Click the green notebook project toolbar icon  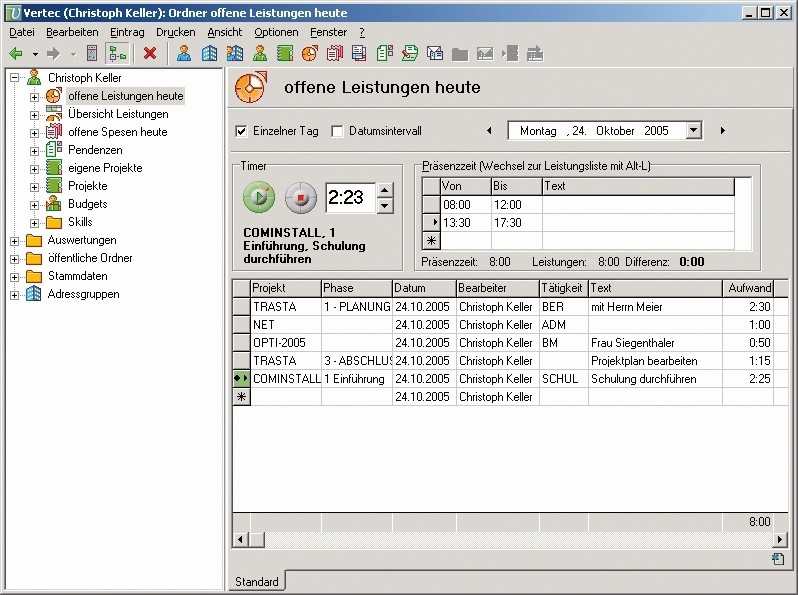[x=284, y=53]
